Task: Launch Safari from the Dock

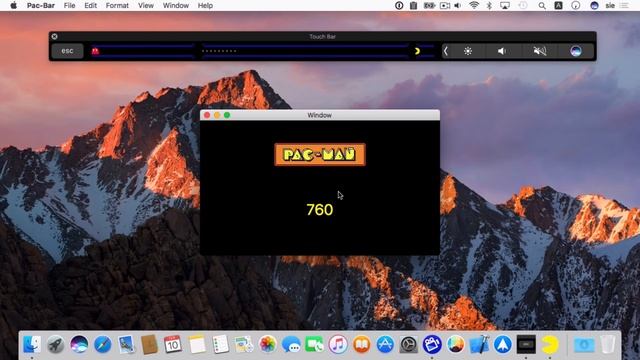Action: coord(102,344)
